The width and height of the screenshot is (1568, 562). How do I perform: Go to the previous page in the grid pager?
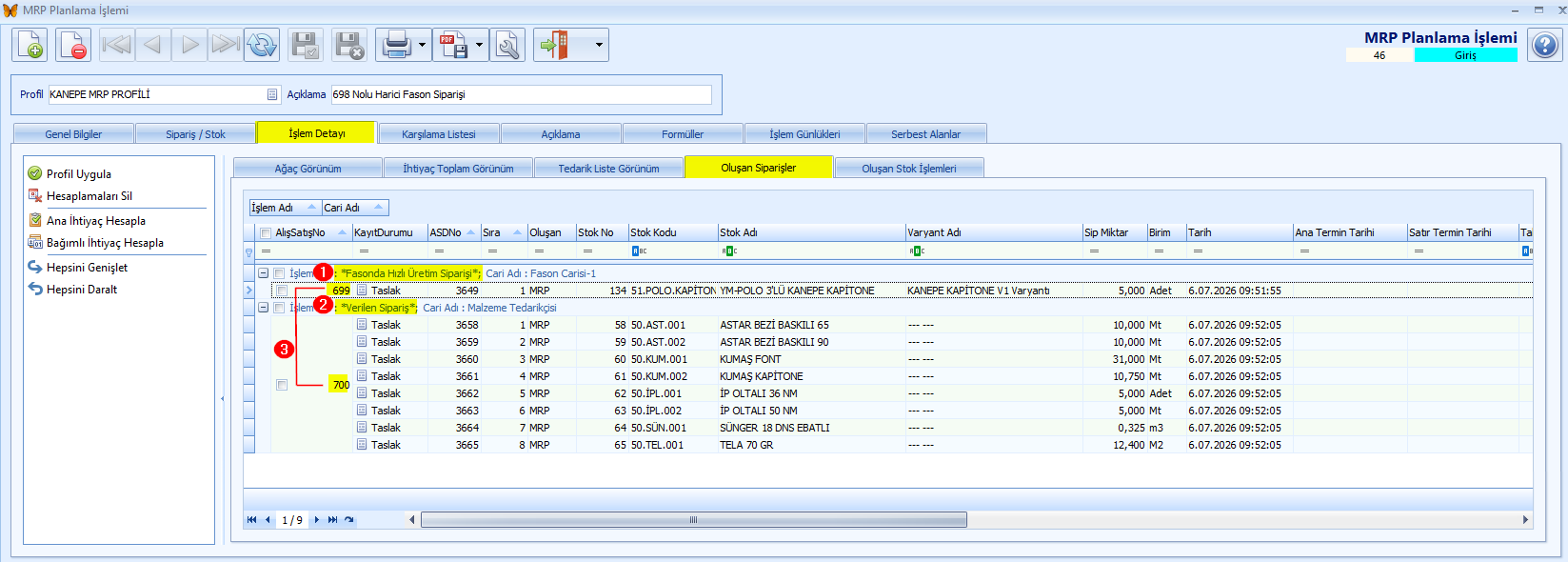pyautogui.click(x=268, y=520)
